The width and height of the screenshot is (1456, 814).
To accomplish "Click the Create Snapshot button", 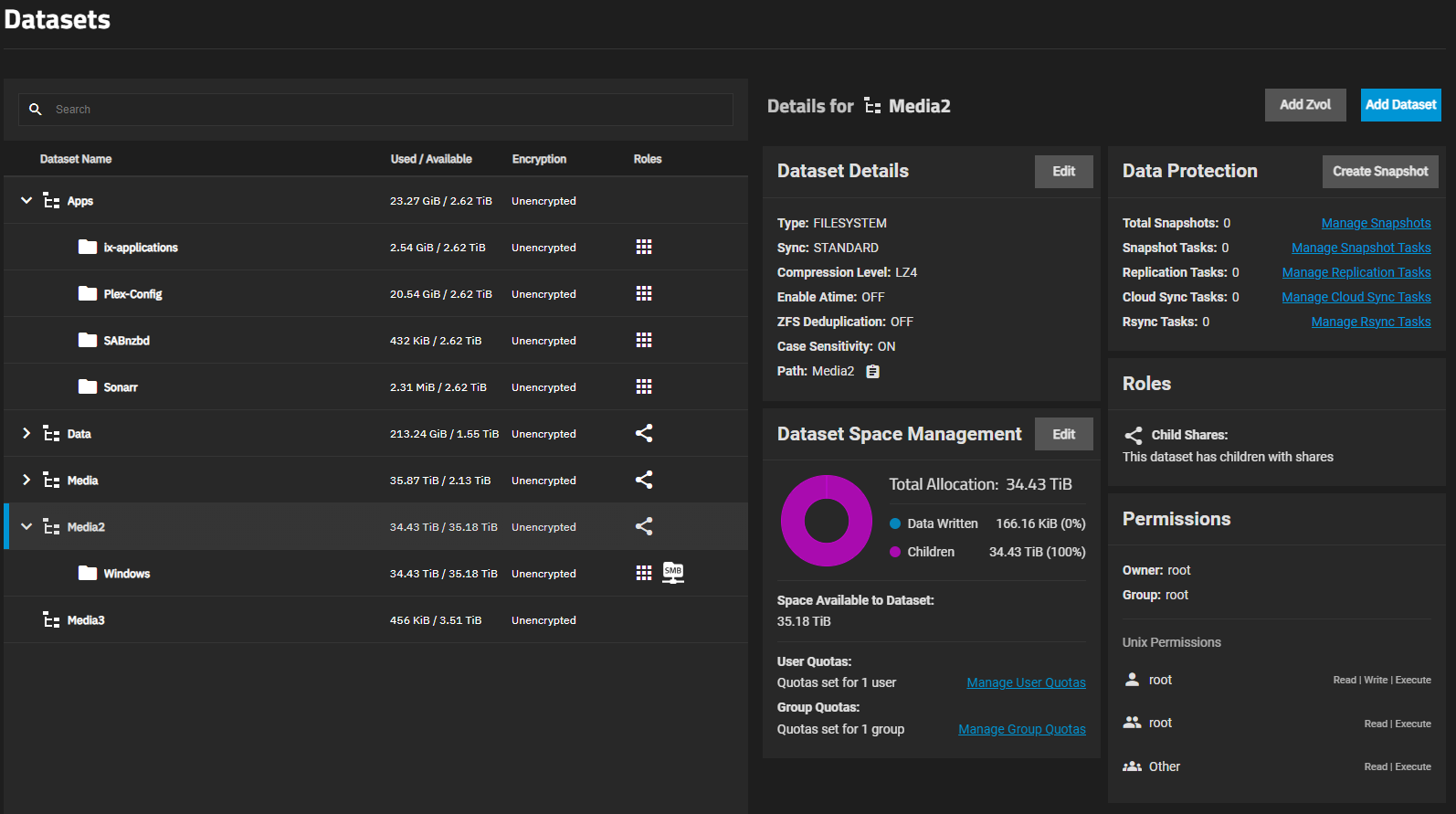I will (x=1380, y=172).
